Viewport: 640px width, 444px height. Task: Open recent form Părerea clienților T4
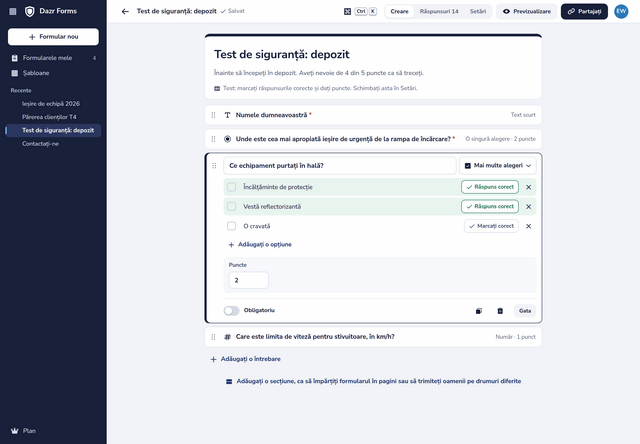tap(53, 117)
